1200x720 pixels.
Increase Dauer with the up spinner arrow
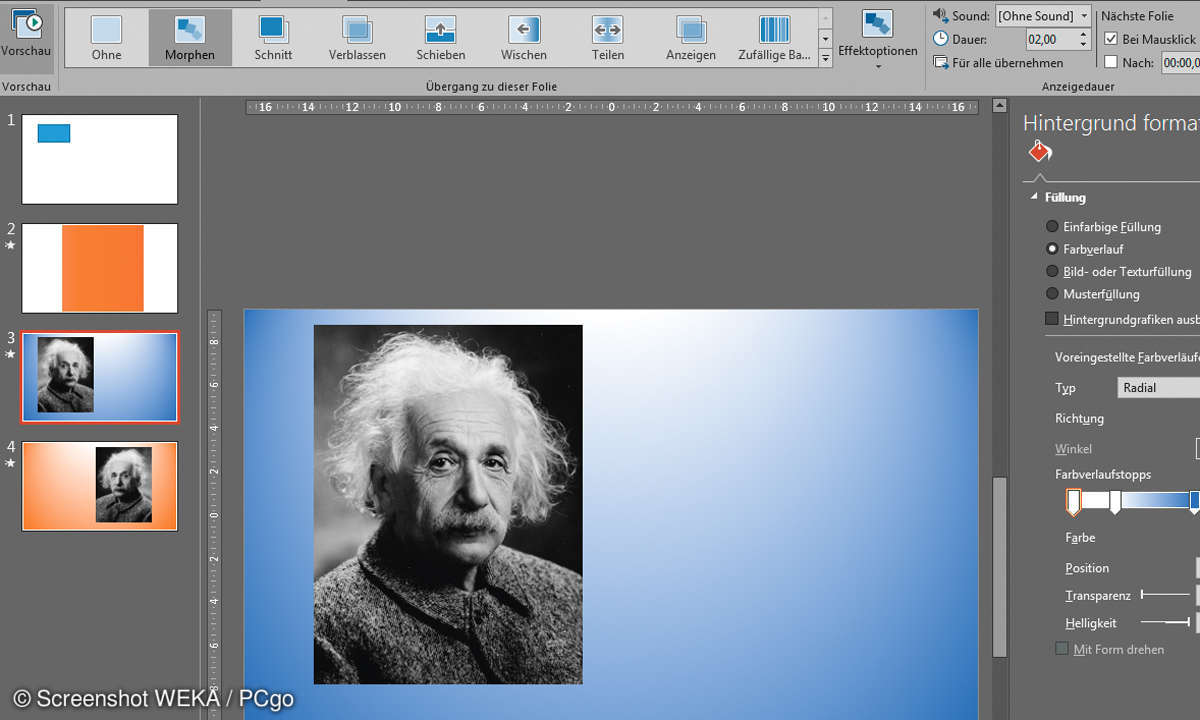(1083, 34)
